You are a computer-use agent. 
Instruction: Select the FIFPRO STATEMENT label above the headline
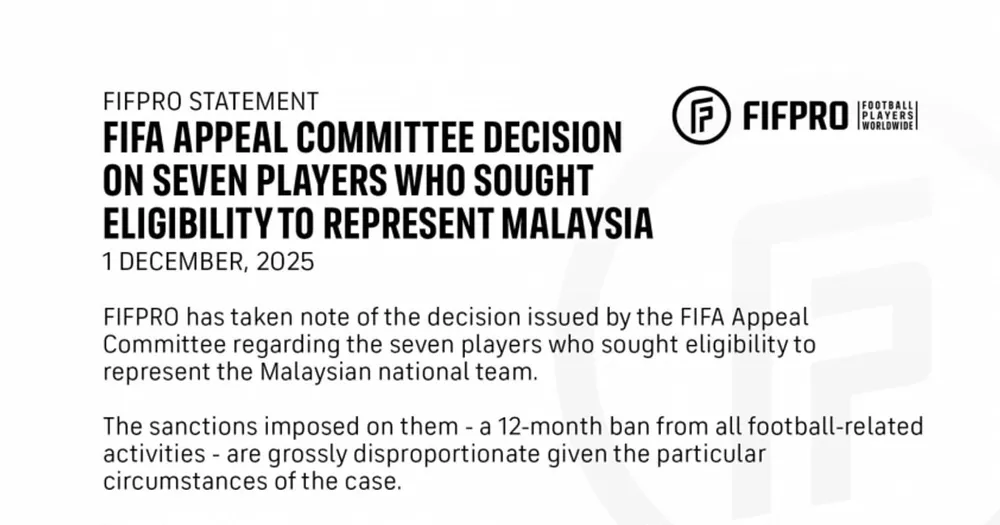[x=211, y=101]
